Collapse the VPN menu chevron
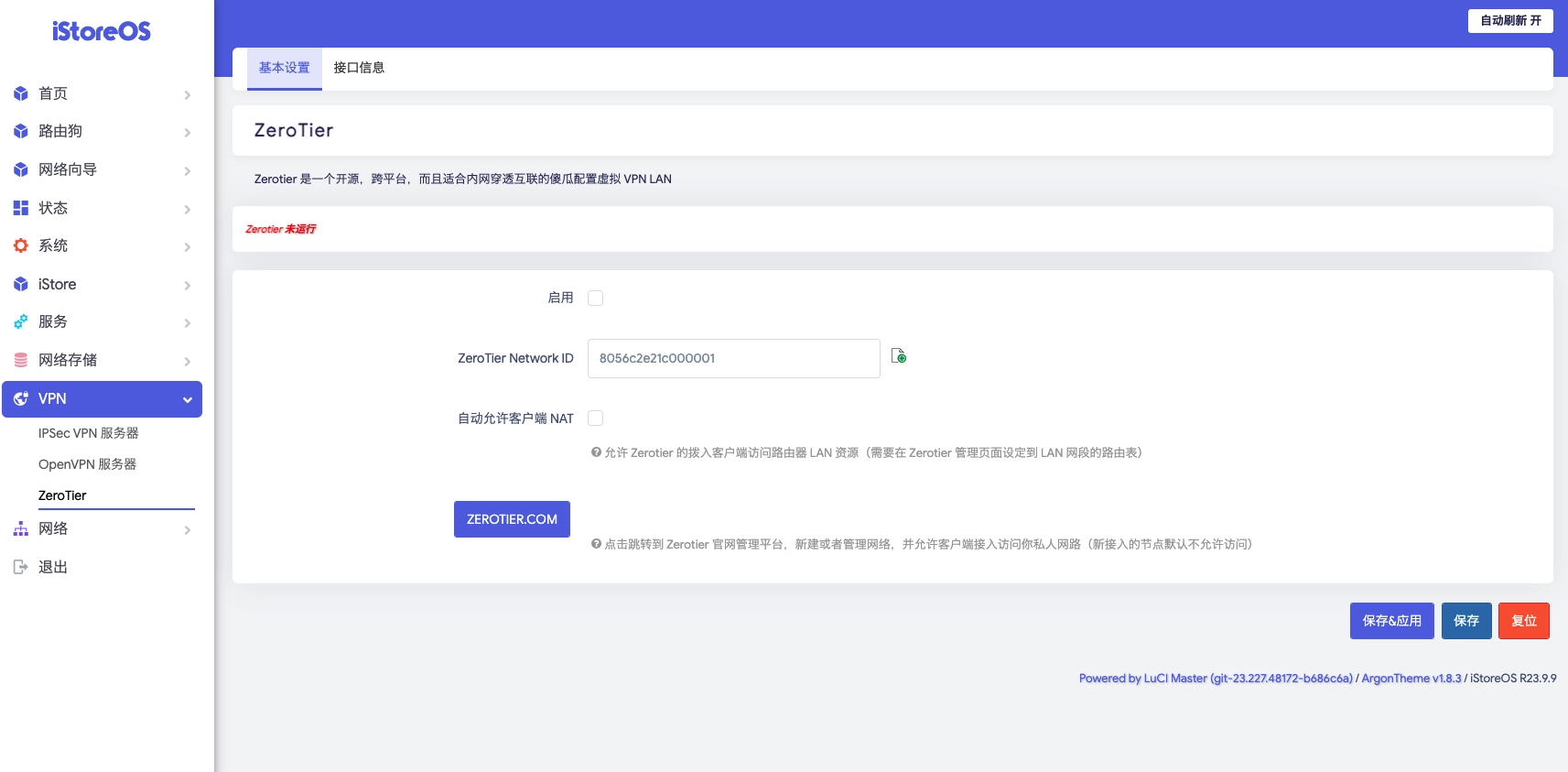 (187, 399)
